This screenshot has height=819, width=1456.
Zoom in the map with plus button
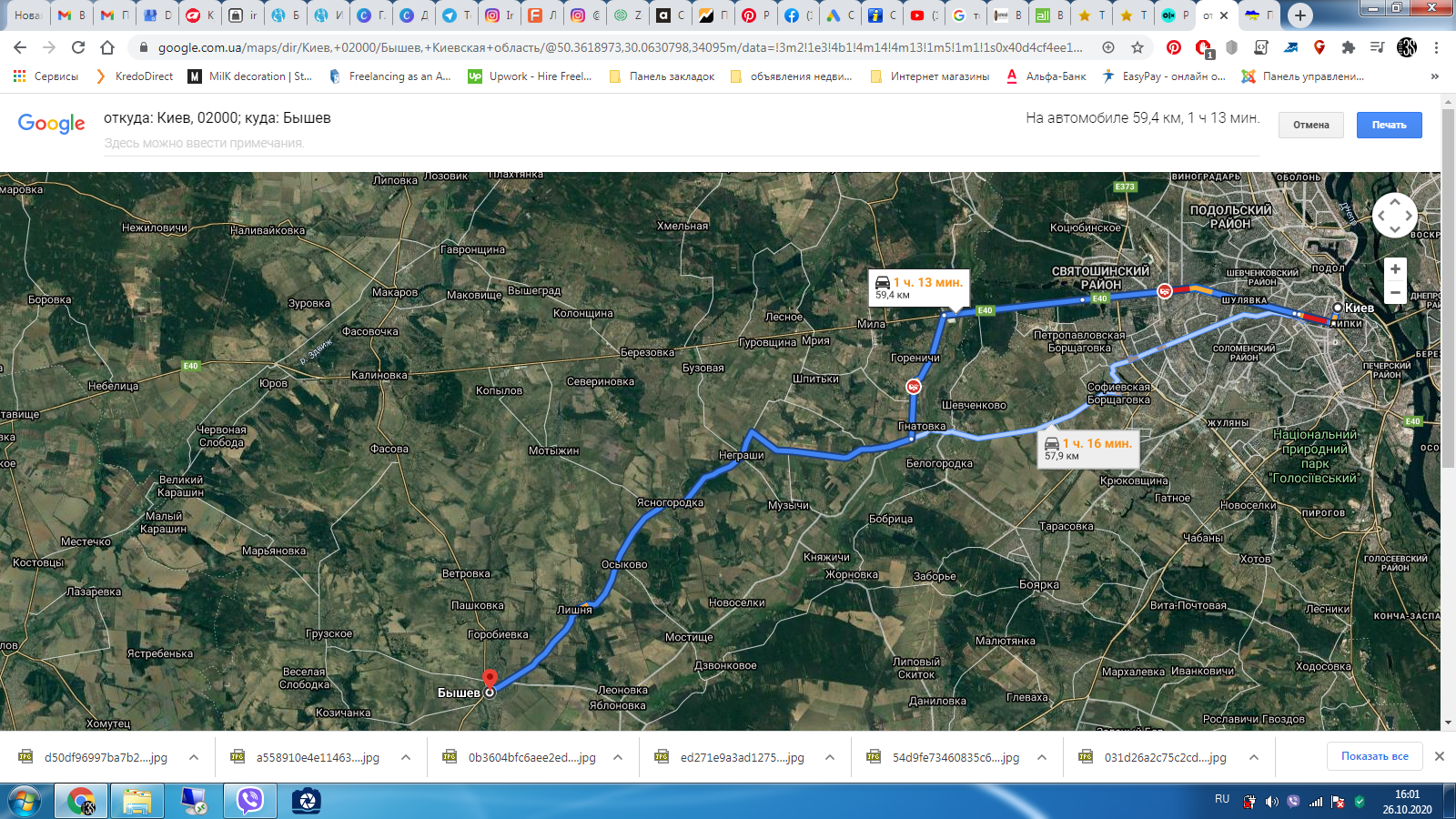tap(1395, 269)
